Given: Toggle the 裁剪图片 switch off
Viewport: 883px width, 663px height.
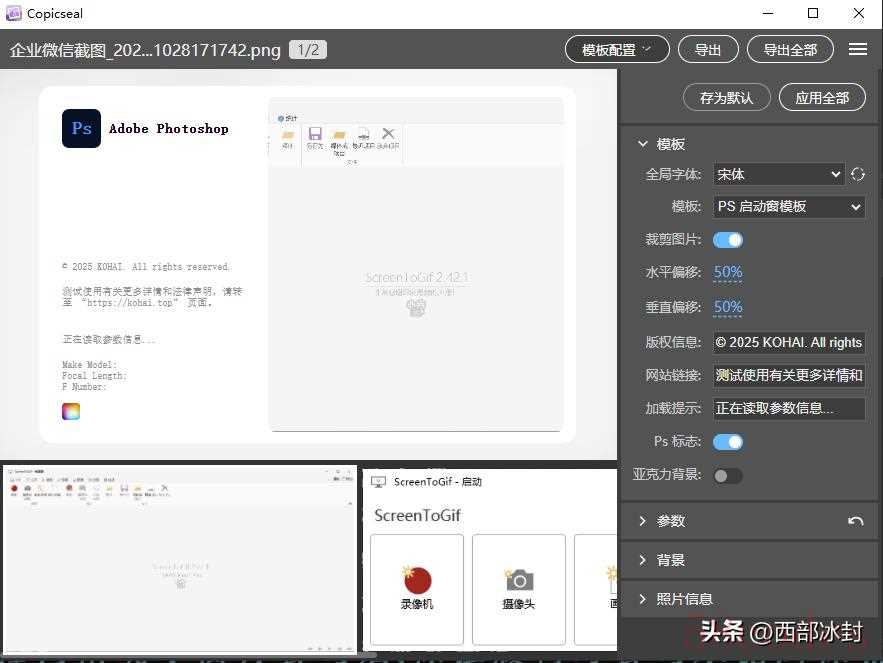Looking at the screenshot, I should click(x=728, y=240).
